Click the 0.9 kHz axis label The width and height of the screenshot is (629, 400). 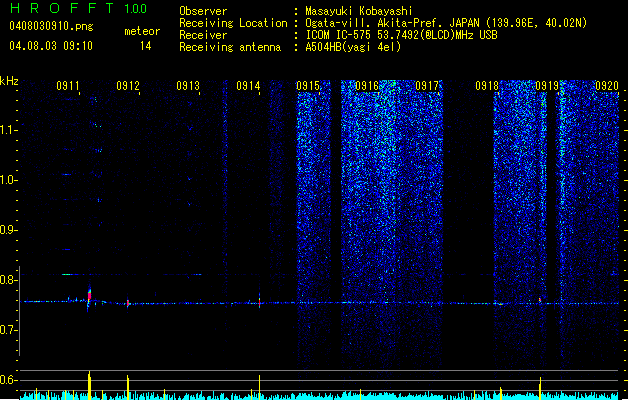click(8, 230)
